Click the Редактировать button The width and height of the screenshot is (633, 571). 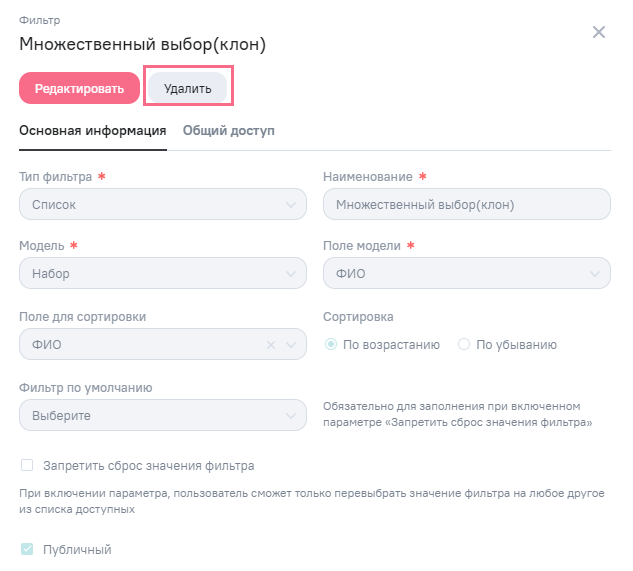79,88
